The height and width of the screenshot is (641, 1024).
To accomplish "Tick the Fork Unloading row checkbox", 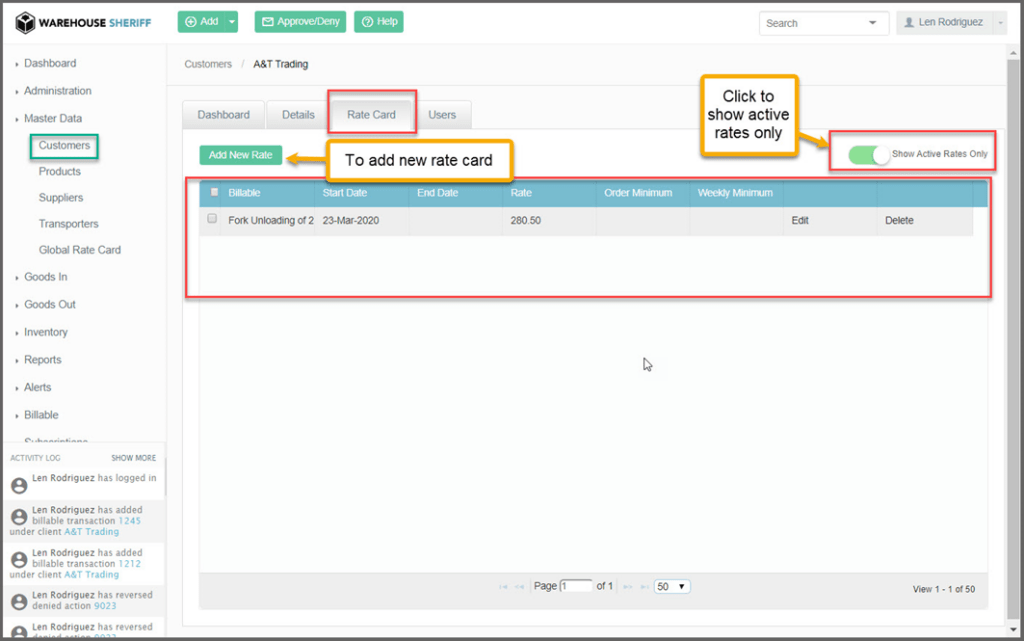I will (x=212, y=219).
